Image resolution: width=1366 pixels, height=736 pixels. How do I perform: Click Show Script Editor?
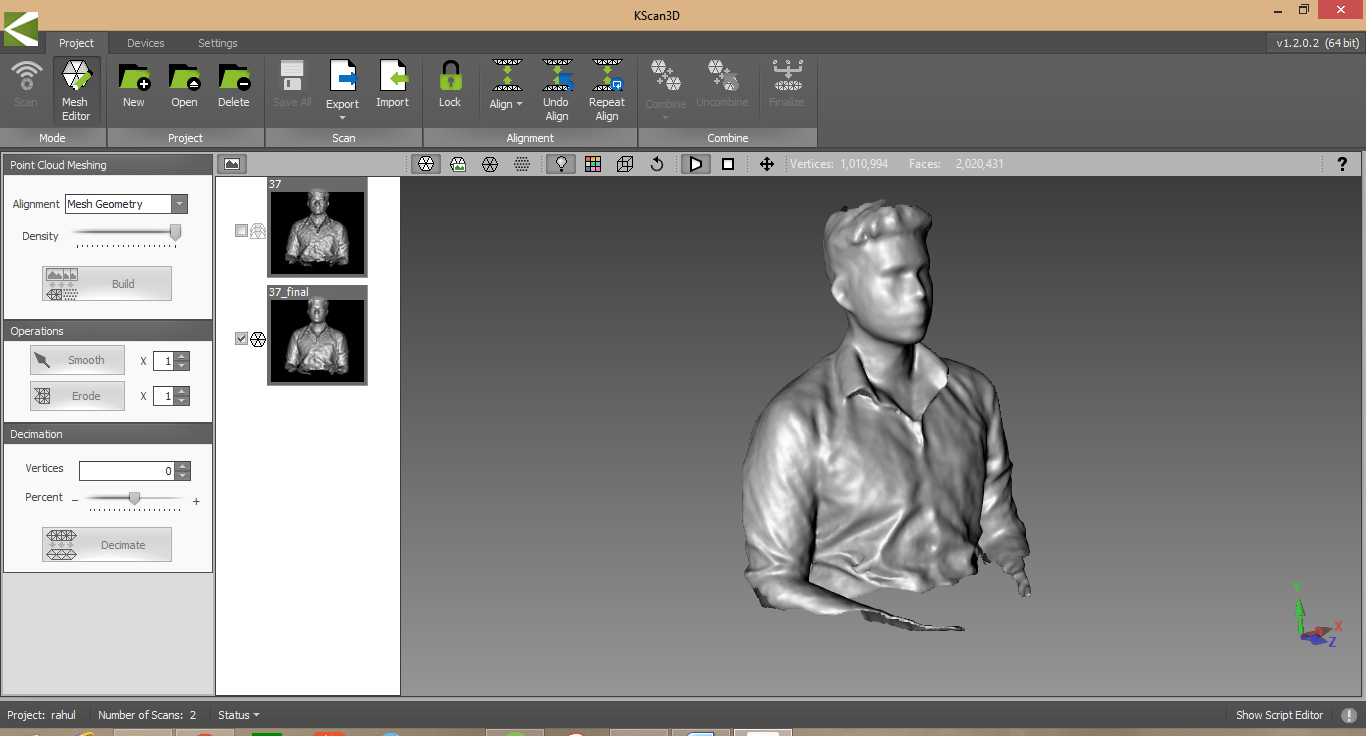pyautogui.click(x=1279, y=715)
